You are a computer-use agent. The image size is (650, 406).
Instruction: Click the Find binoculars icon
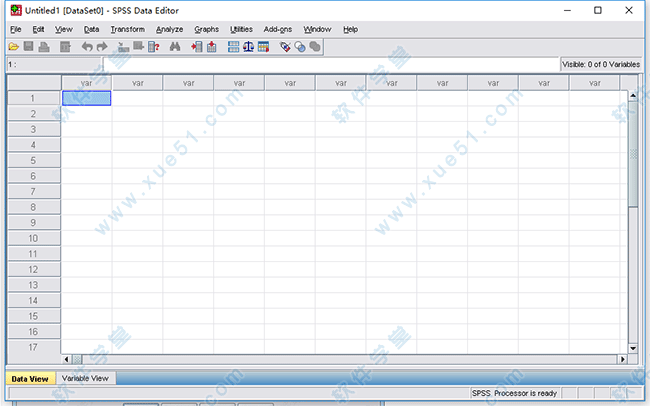175,47
